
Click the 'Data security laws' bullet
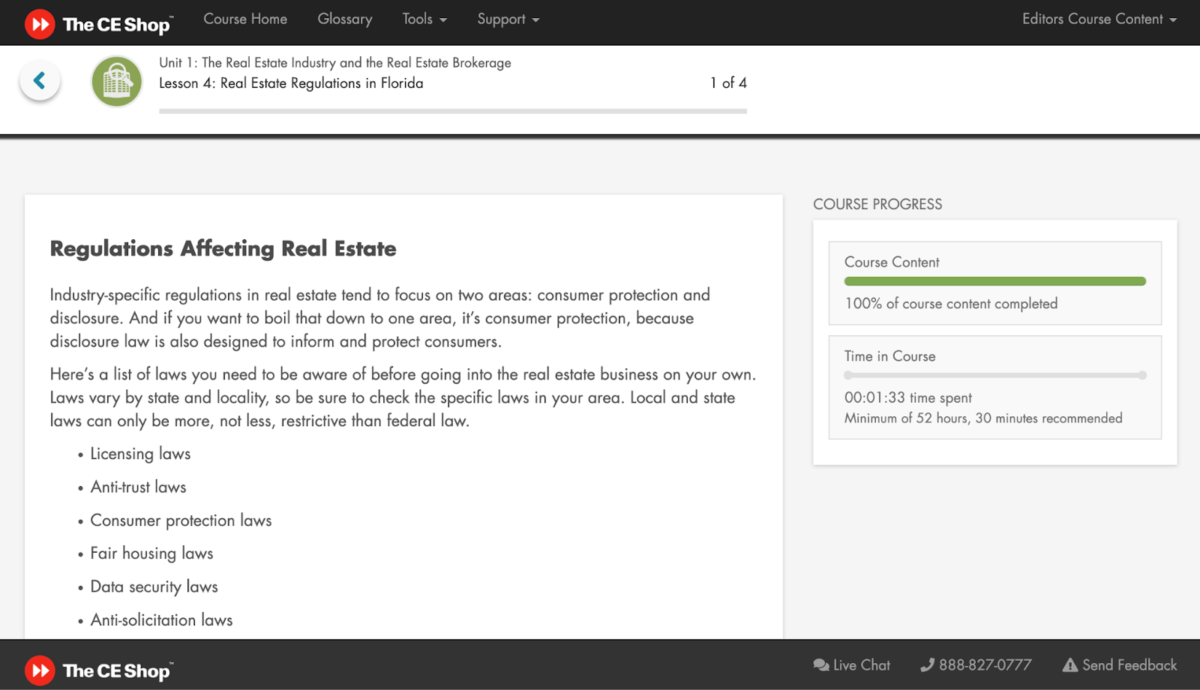point(154,587)
